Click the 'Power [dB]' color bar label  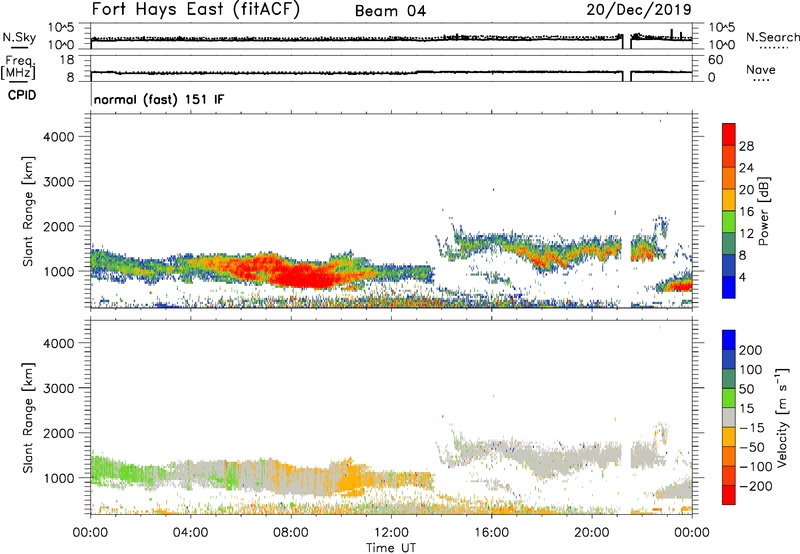(763, 211)
